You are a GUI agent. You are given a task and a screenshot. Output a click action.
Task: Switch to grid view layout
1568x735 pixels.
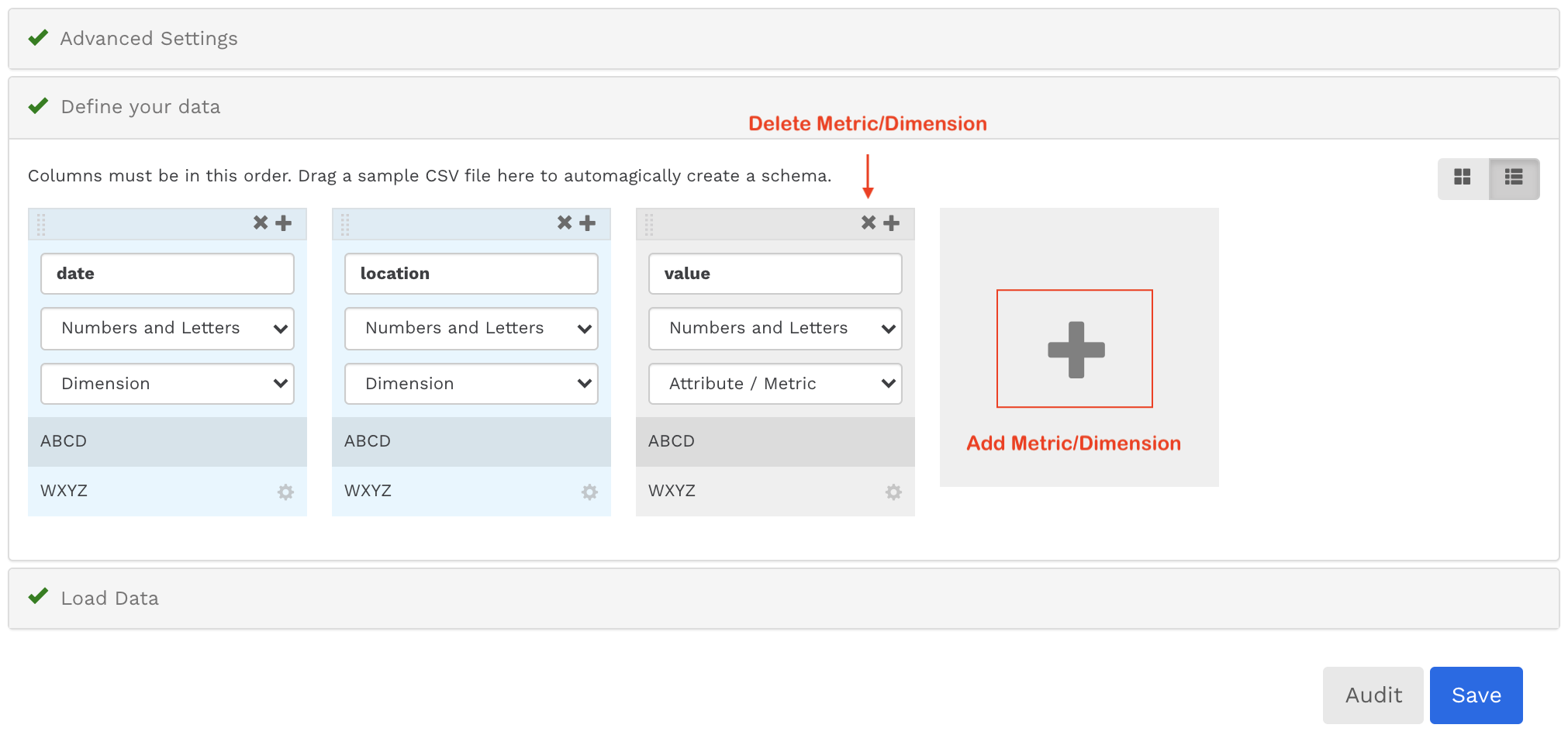(x=1463, y=178)
